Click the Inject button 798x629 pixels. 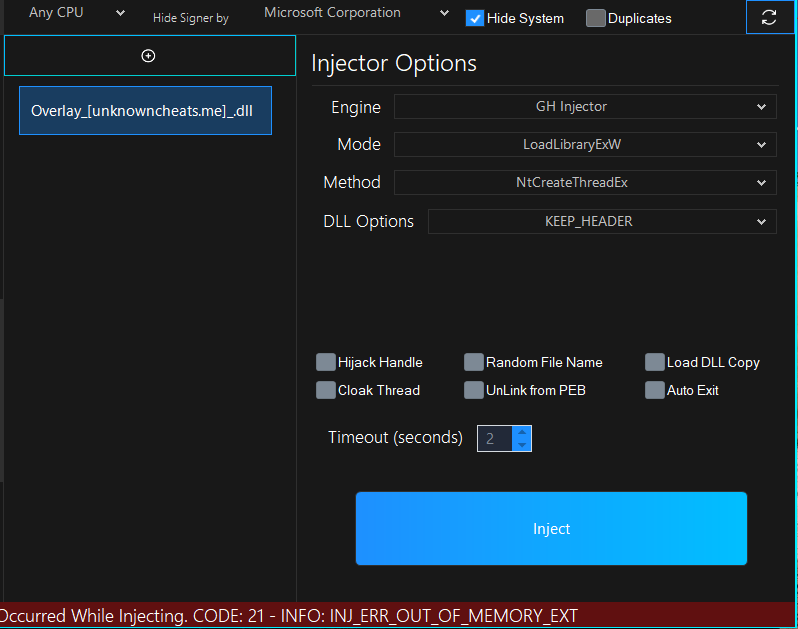tap(551, 528)
